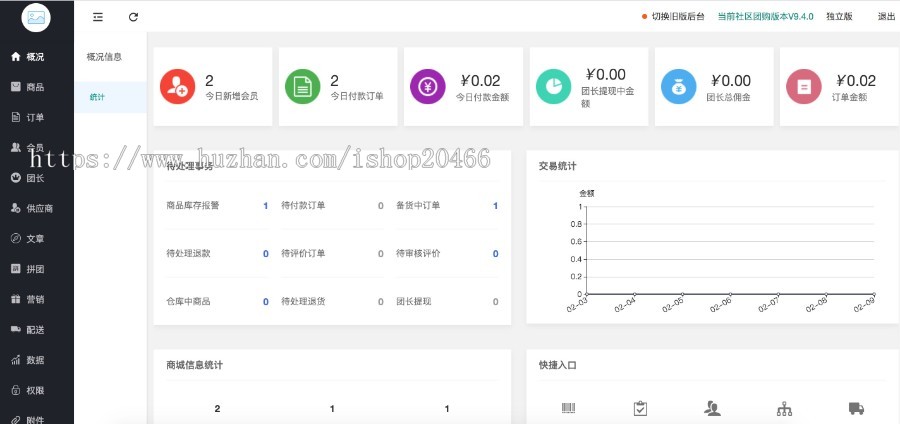
Task: Click the 02-03 data point on chart
Action: point(586,294)
